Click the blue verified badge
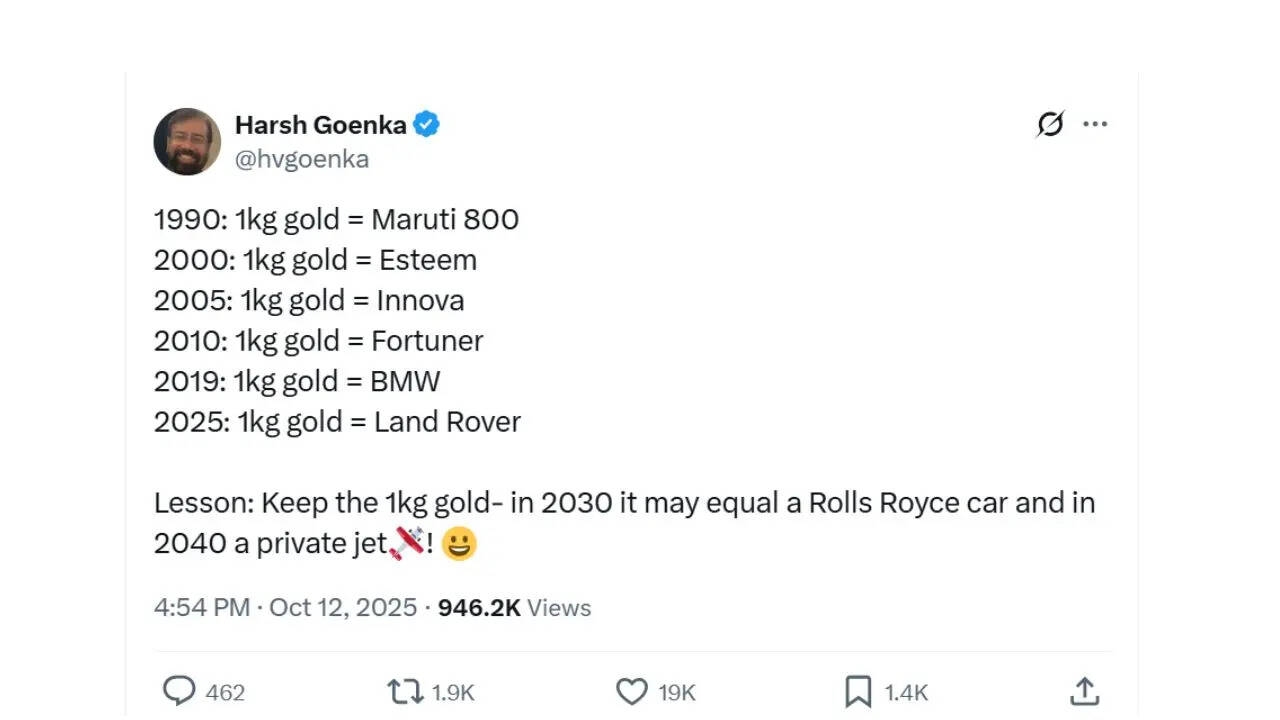 pyautogui.click(x=427, y=125)
